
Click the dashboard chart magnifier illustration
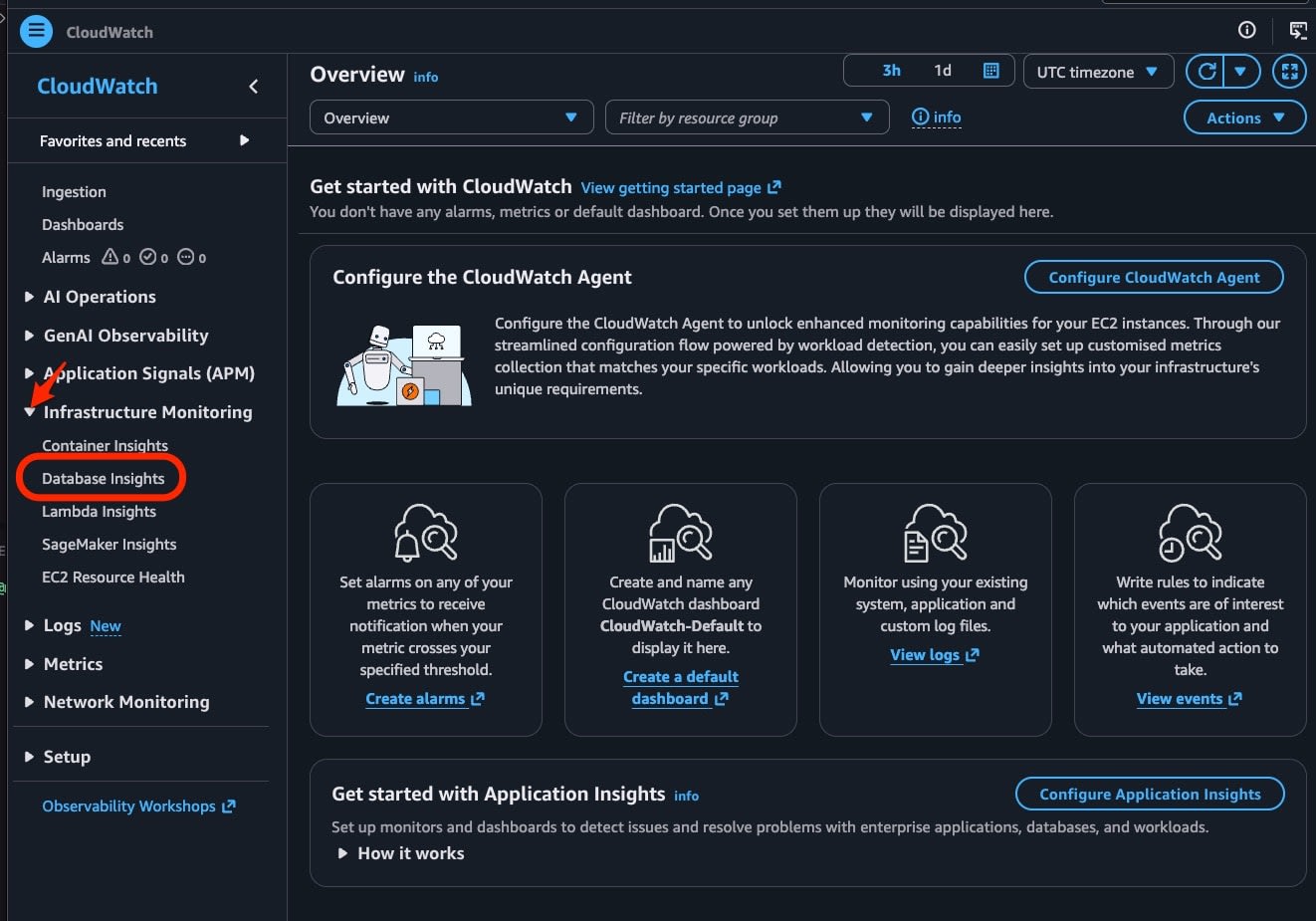click(680, 532)
